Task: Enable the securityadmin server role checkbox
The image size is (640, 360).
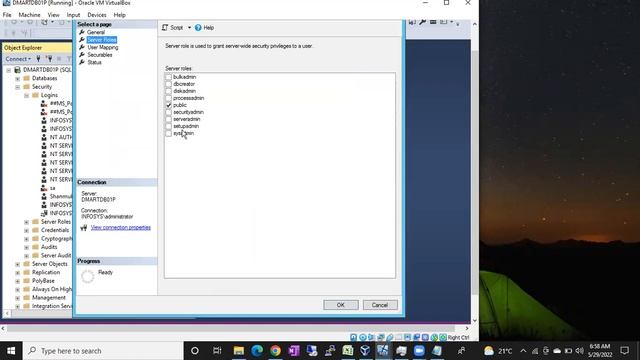Action: point(169,112)
